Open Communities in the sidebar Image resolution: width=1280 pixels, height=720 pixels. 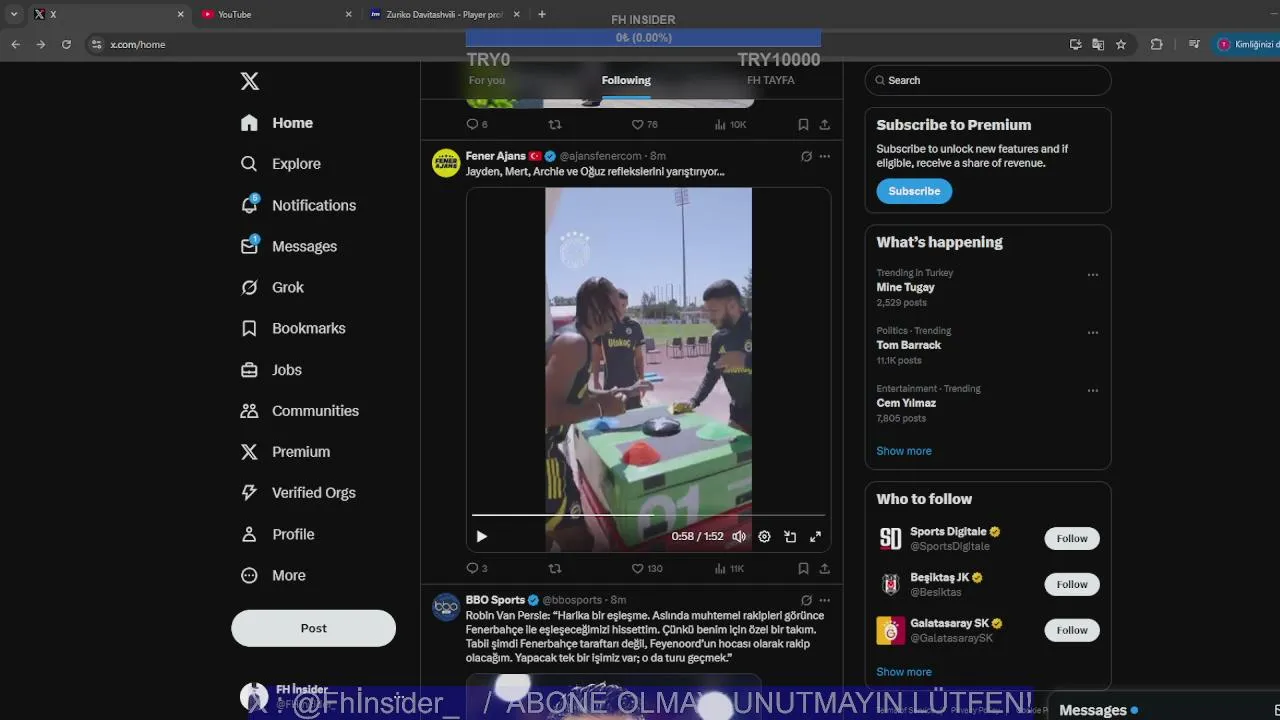[300, 411]
